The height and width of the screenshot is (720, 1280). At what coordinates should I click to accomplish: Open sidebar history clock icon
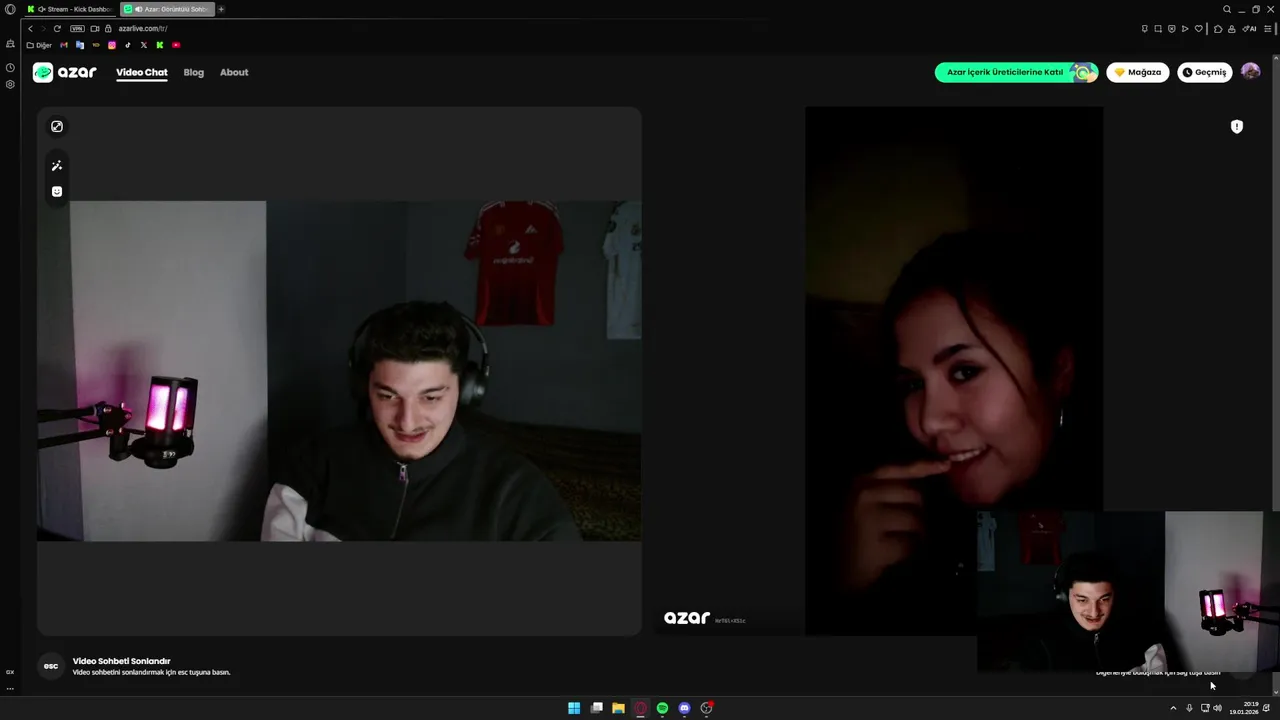(10, 68)
